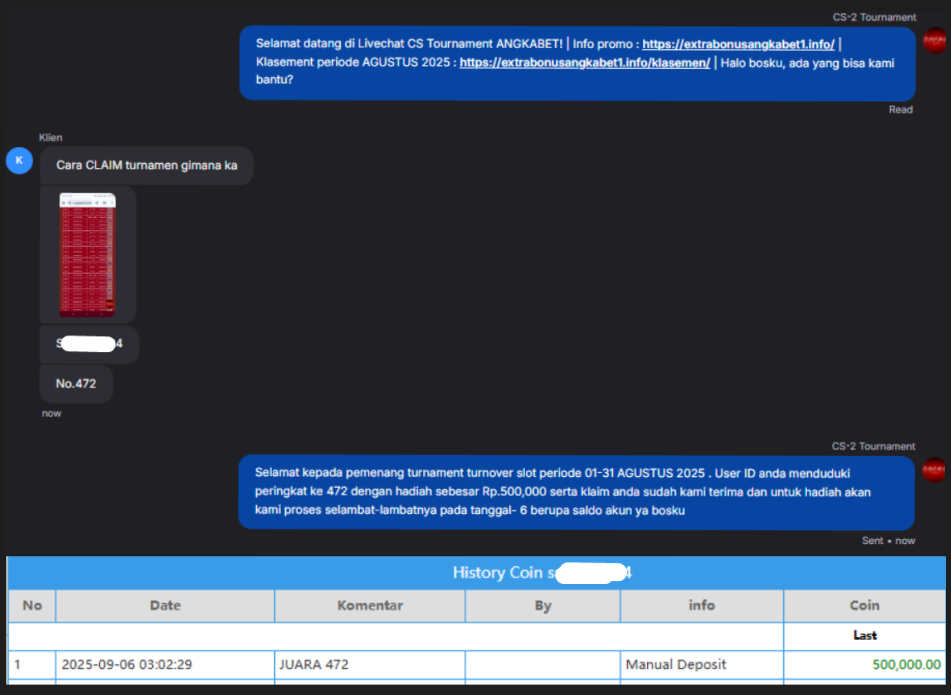
Task: Click the 'Komentar' column header
Action: [370, 605]
